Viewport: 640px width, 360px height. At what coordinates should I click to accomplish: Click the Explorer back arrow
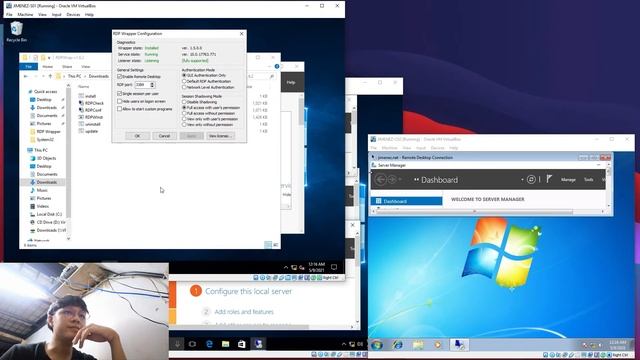pyautogui.click(x=26, y=76)
